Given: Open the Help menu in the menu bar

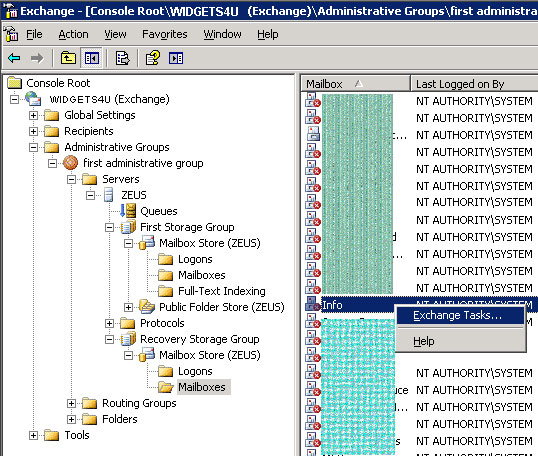Looking at the screenshot, I should pyautogui.click(x=268, y=34).
